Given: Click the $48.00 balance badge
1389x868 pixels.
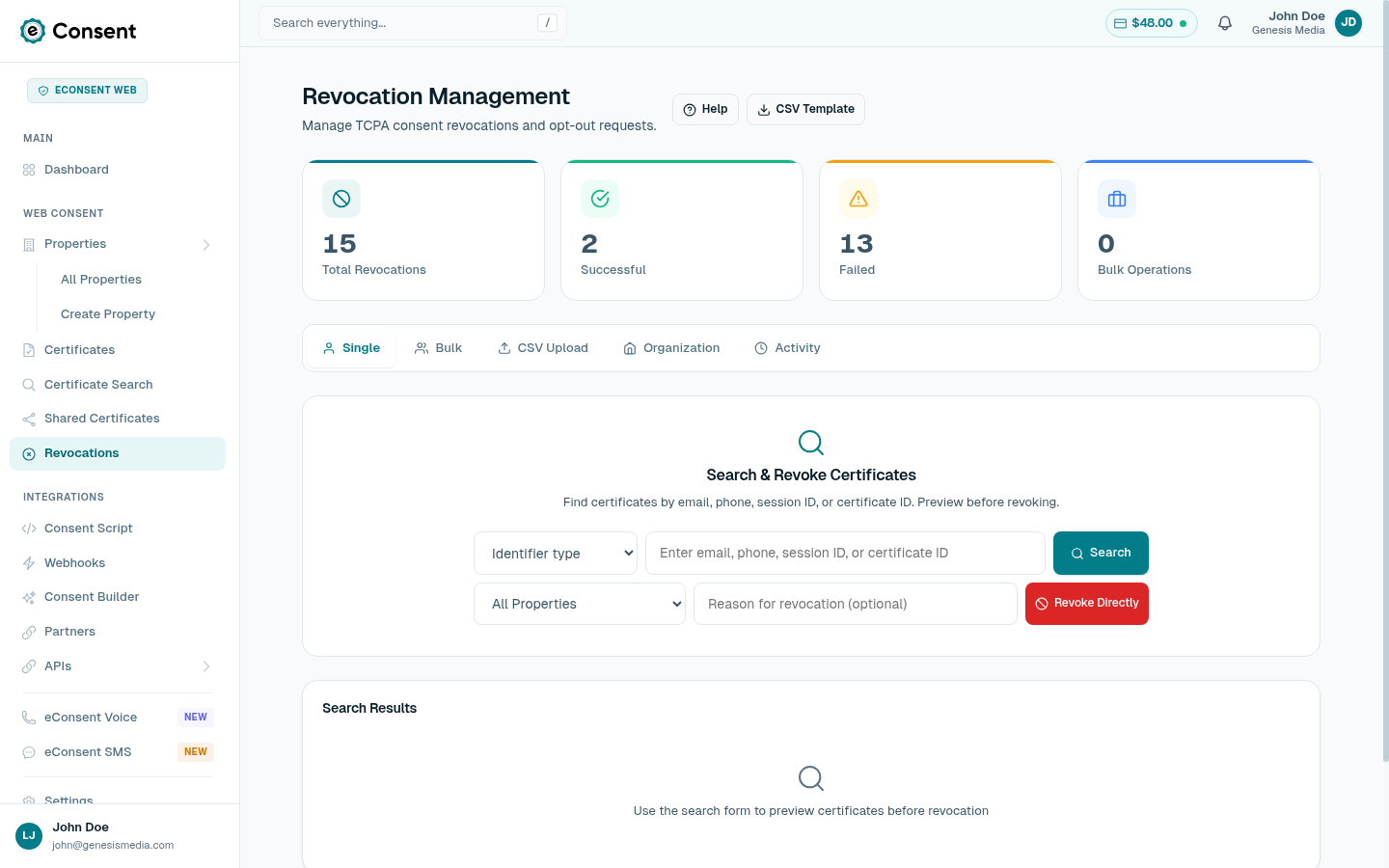Looking at the screenshot, I should point(1151,23).
